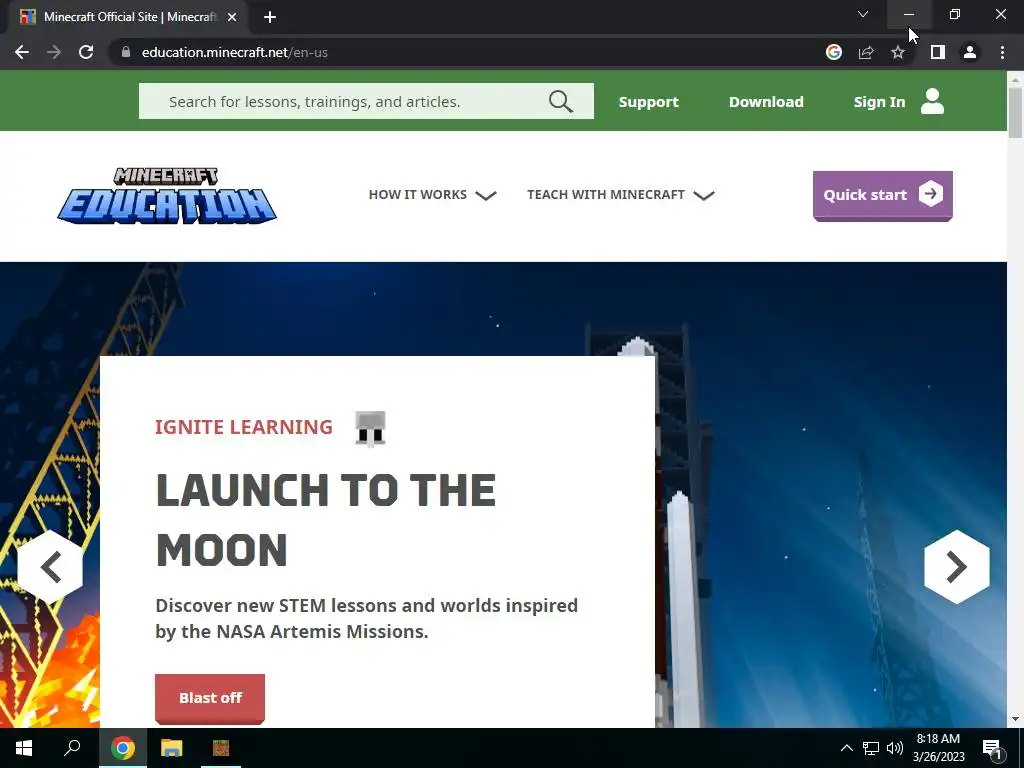Click the page vertical scrollbar thumb

1016,112
